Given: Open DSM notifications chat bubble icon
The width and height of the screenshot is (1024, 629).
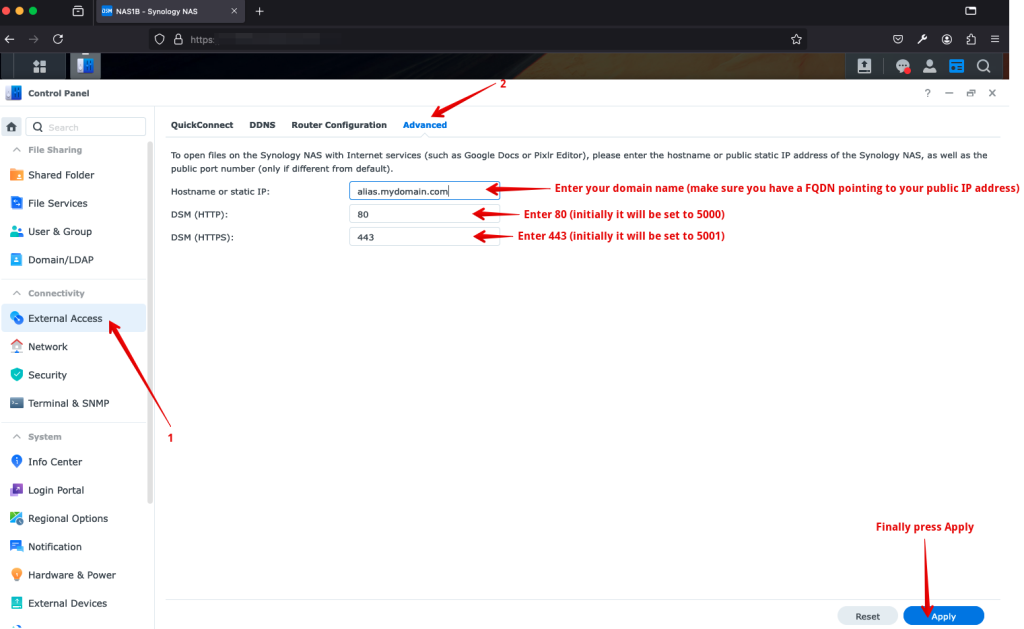Looking at the screenshot, I should tap(903, 66).
